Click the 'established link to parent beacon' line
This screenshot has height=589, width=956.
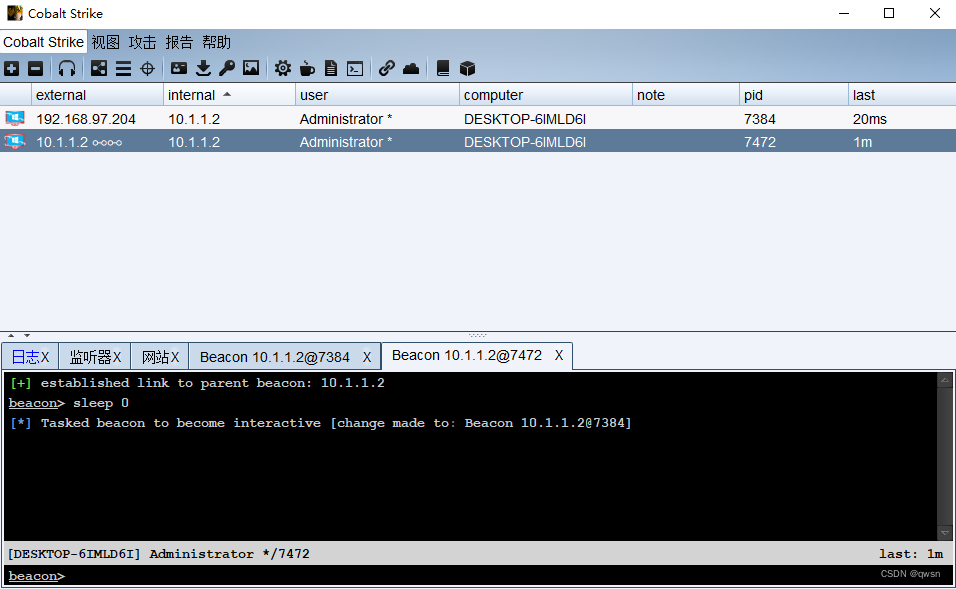pos(197,383)
